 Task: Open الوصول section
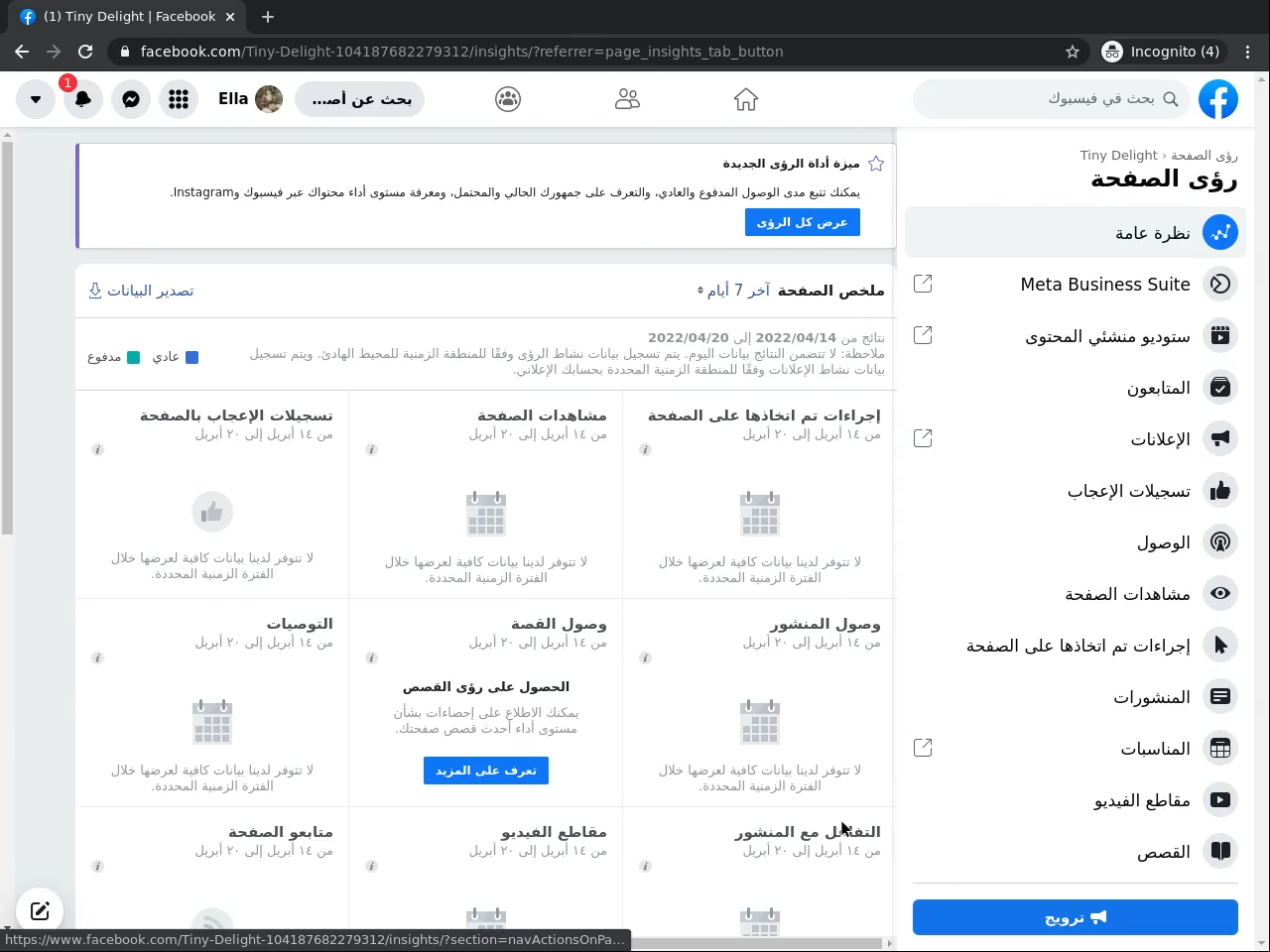(1076, 541)
